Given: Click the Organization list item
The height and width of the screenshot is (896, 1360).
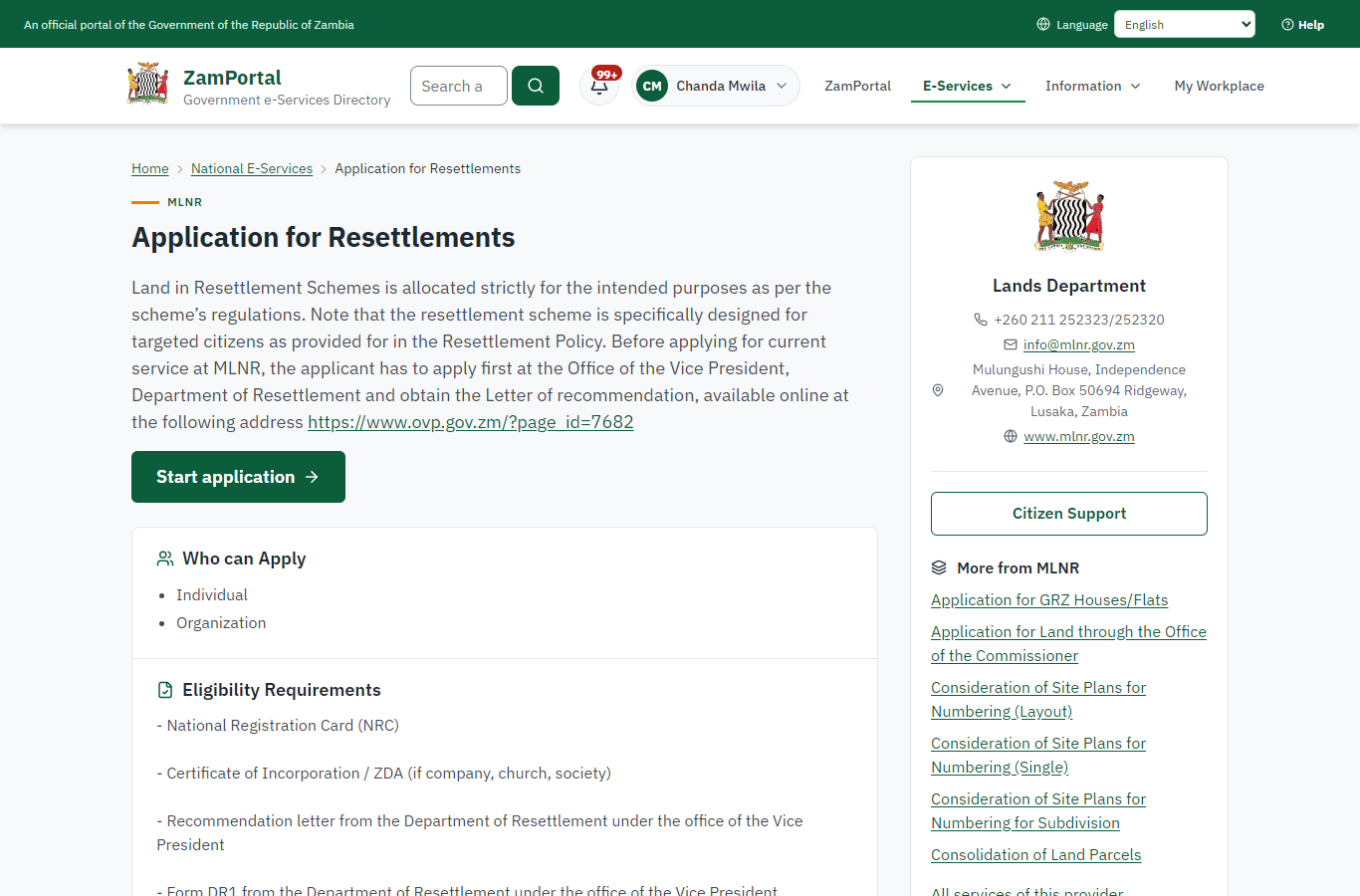Looking at the screenshot, I should [x=221, y=622].
